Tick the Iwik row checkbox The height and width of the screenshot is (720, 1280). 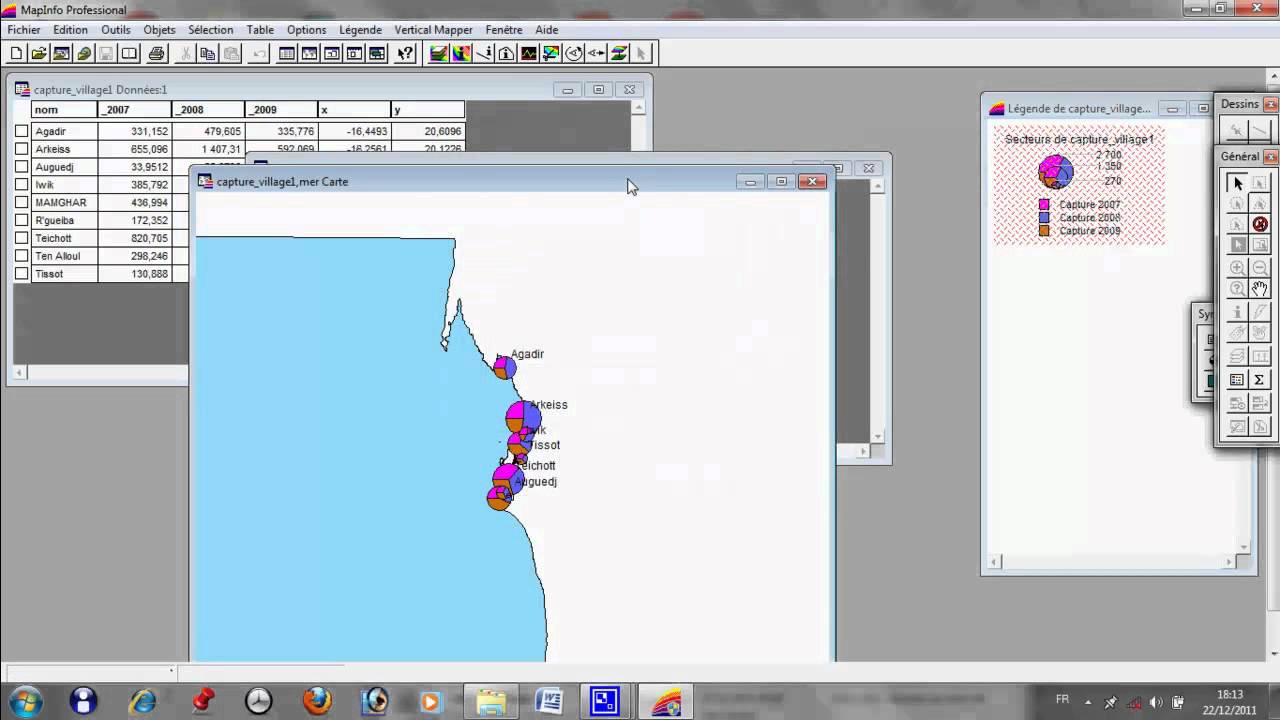[21, 185]
